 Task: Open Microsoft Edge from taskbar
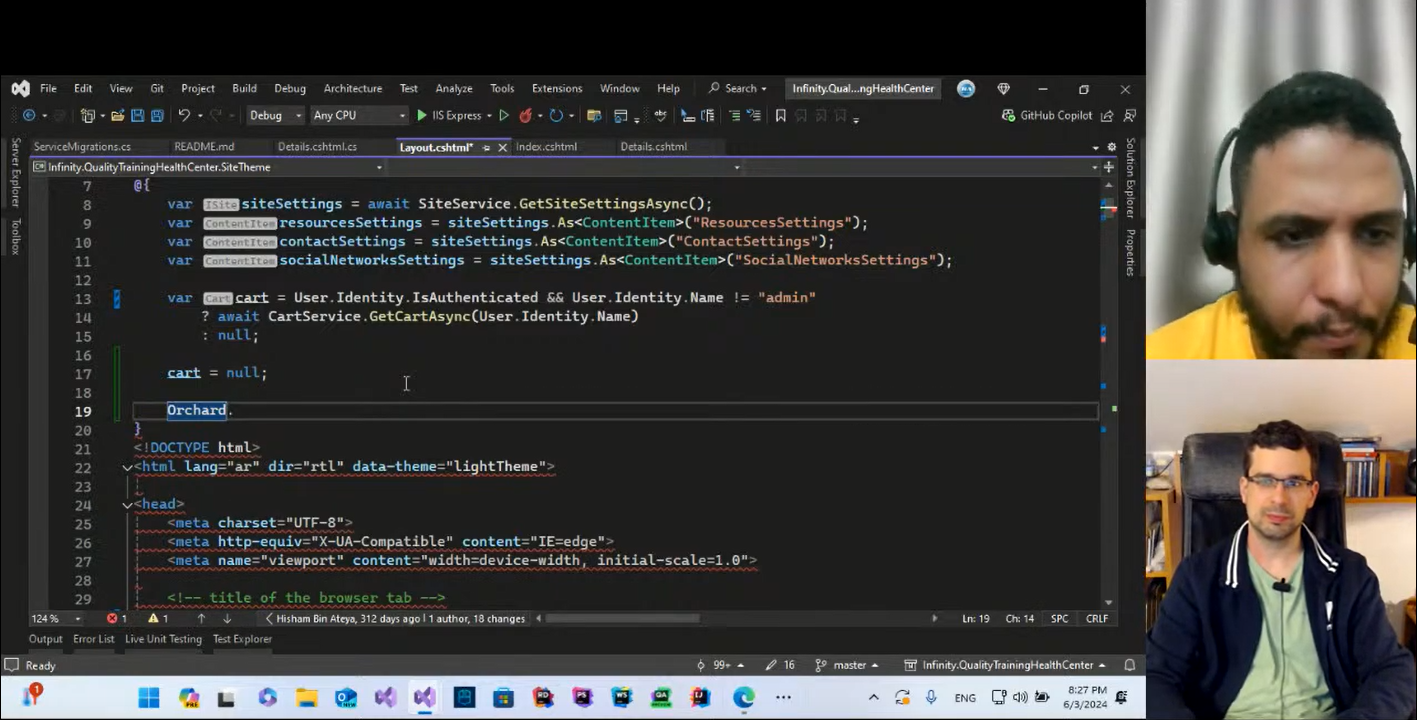744,697
